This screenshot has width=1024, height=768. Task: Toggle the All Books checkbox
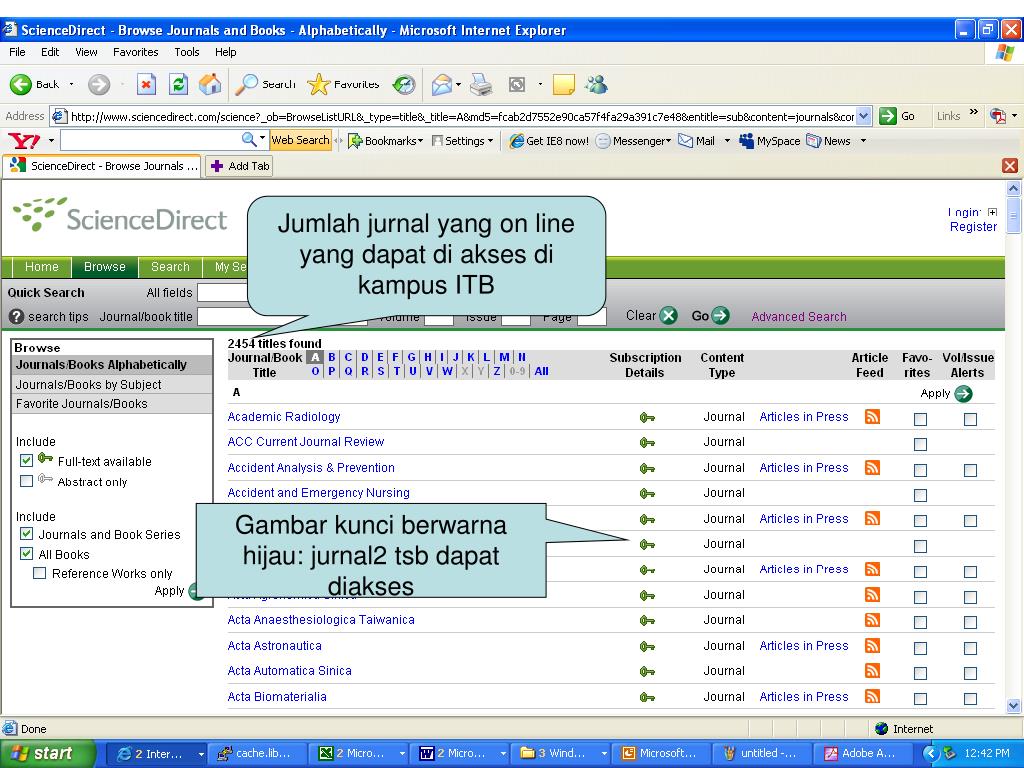point(26,554)
